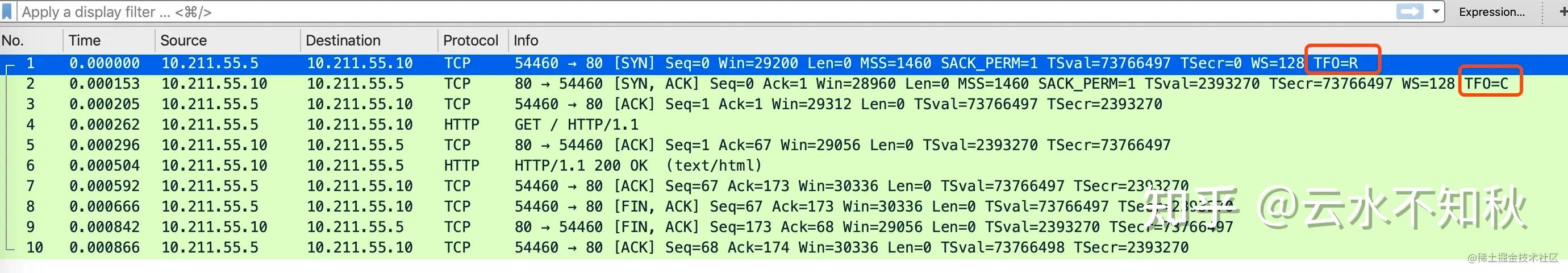The height and width of the screenshot is (273, 1568).
Task: Click the TFO=C option in packet 2
Action: click(x=1486, y=84)
